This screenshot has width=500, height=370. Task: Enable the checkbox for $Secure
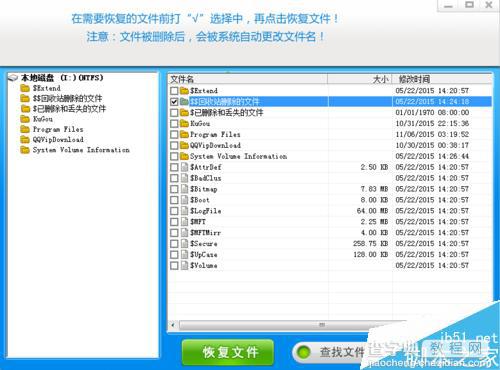click(x=174, y=244)
